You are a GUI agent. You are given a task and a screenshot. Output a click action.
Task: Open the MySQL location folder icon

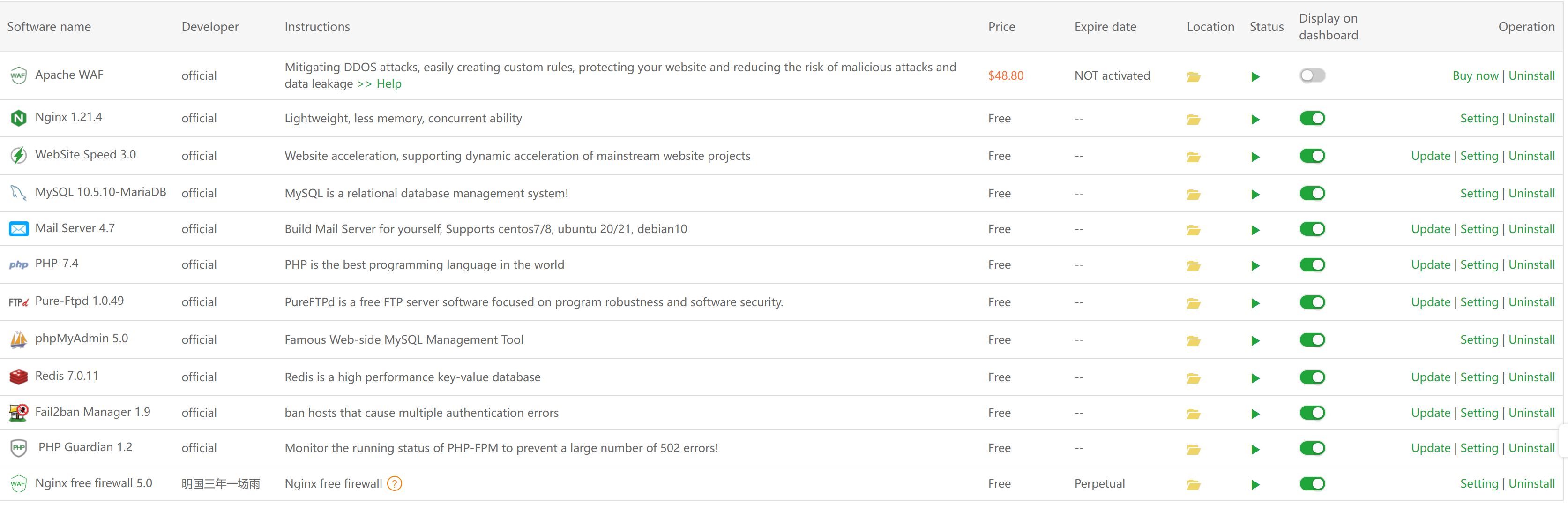pos(1193,195)
